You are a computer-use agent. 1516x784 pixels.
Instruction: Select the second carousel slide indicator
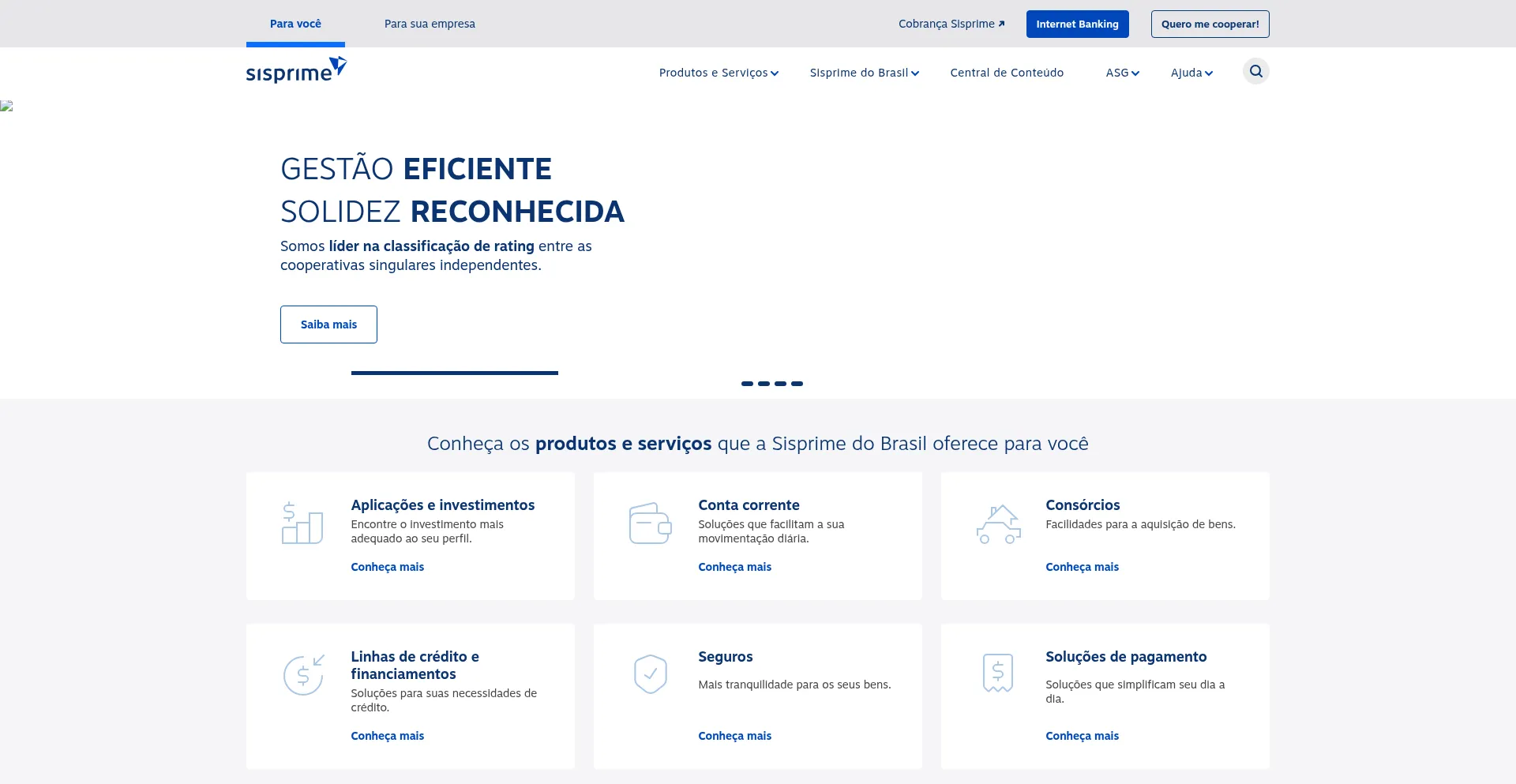tap(764, 384)
